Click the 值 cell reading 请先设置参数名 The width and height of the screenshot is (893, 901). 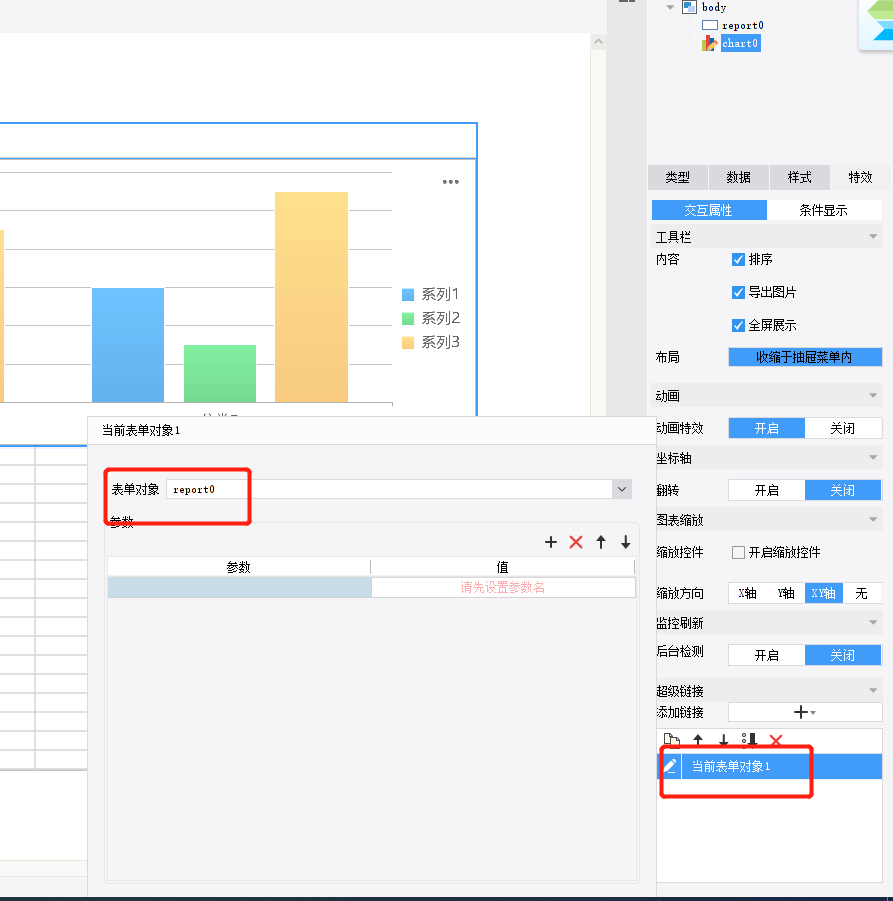(x=503, y=587)
